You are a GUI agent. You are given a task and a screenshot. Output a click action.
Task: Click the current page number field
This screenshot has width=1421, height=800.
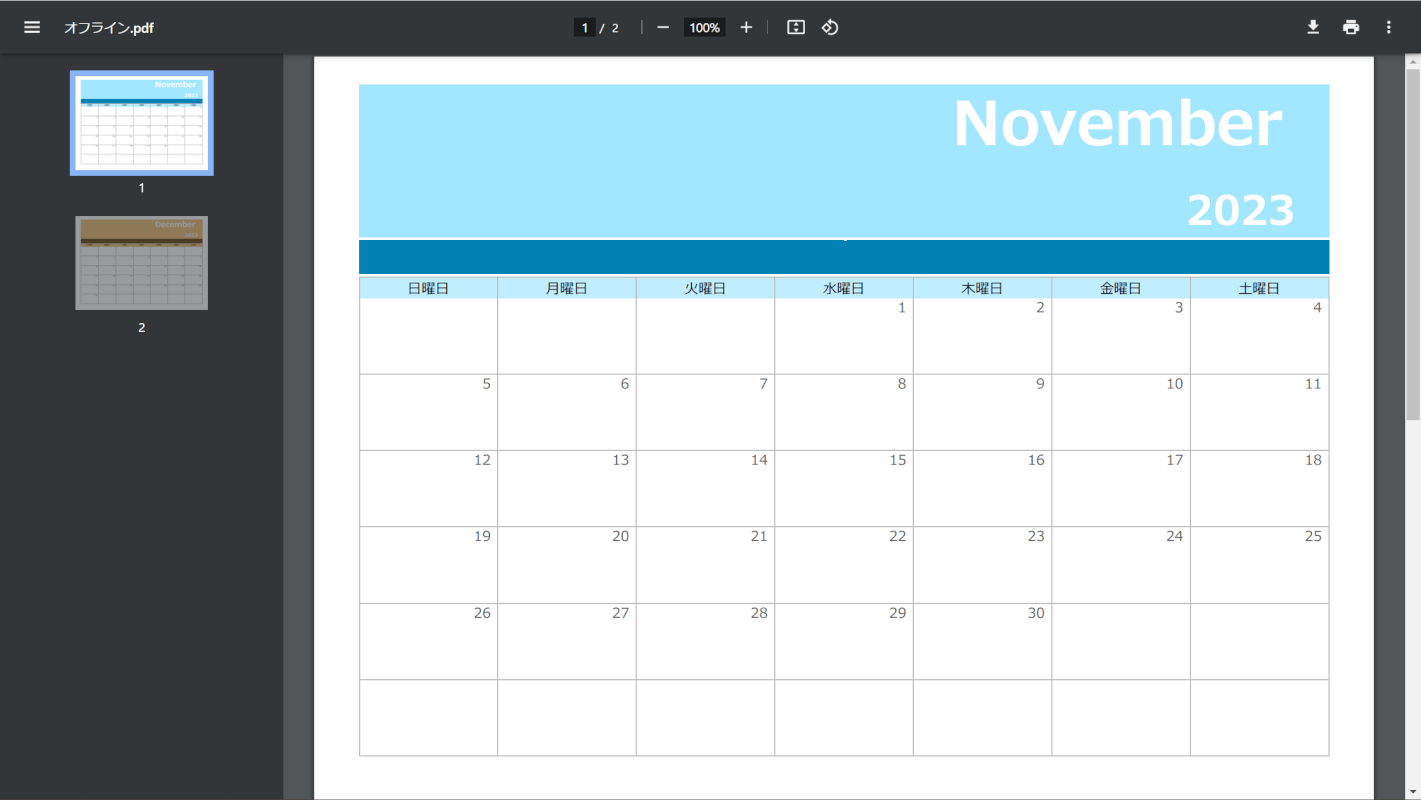(x=585, y=27)
